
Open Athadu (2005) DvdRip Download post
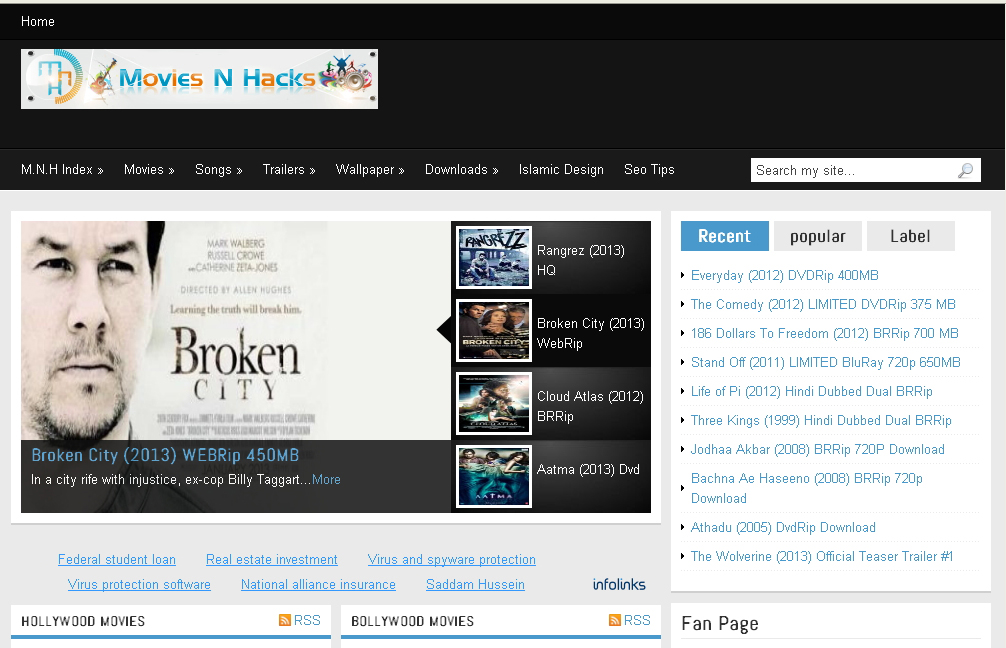click(783, 527)
